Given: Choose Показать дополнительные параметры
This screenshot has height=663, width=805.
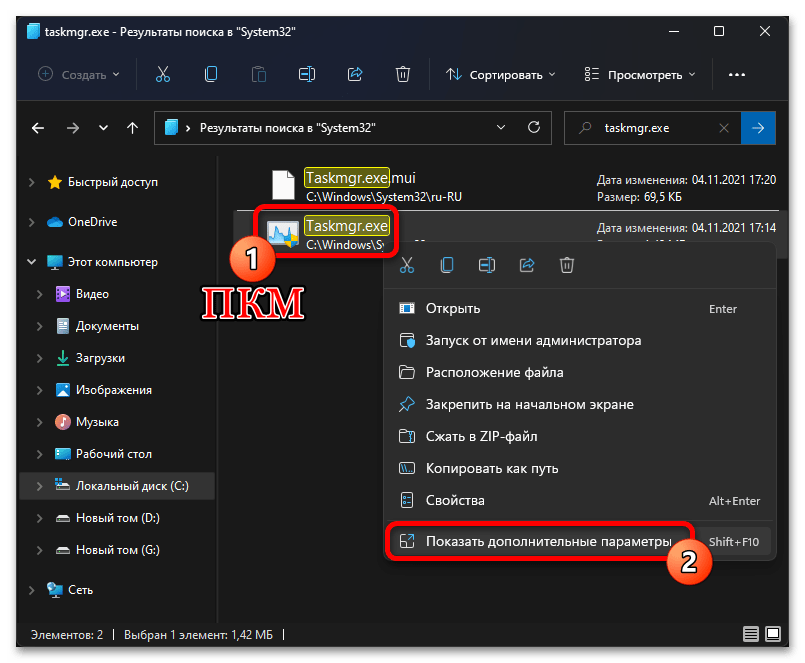Looking at the screenshot, I should coord(579,541).
